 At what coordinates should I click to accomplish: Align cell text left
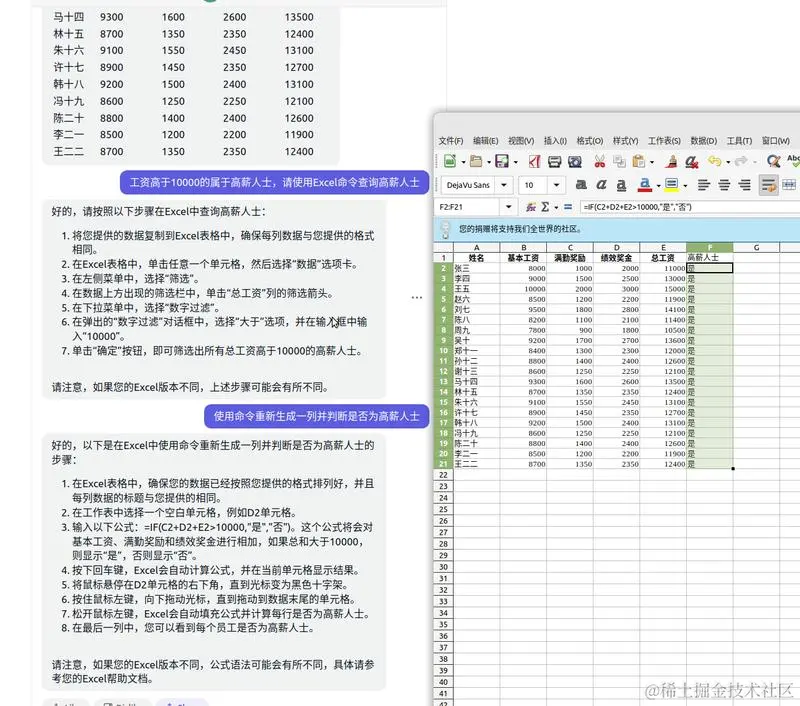704,185
